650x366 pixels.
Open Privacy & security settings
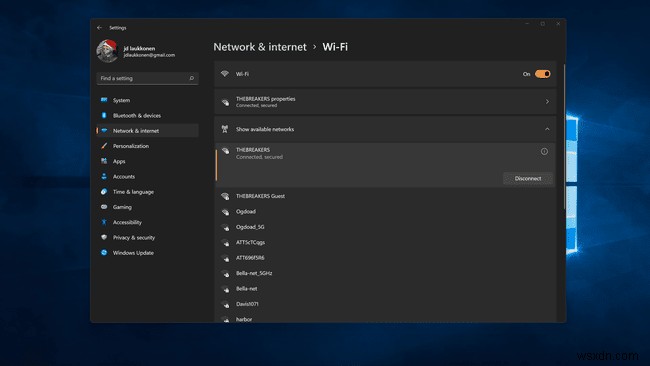click(x=148, y=238)
